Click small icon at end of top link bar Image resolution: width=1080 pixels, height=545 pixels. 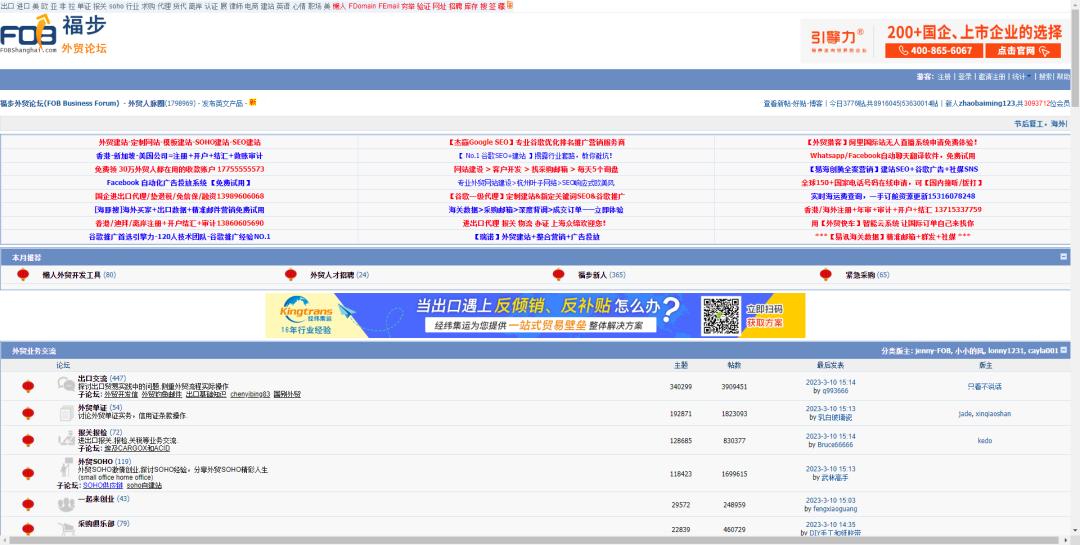(510, 5)
